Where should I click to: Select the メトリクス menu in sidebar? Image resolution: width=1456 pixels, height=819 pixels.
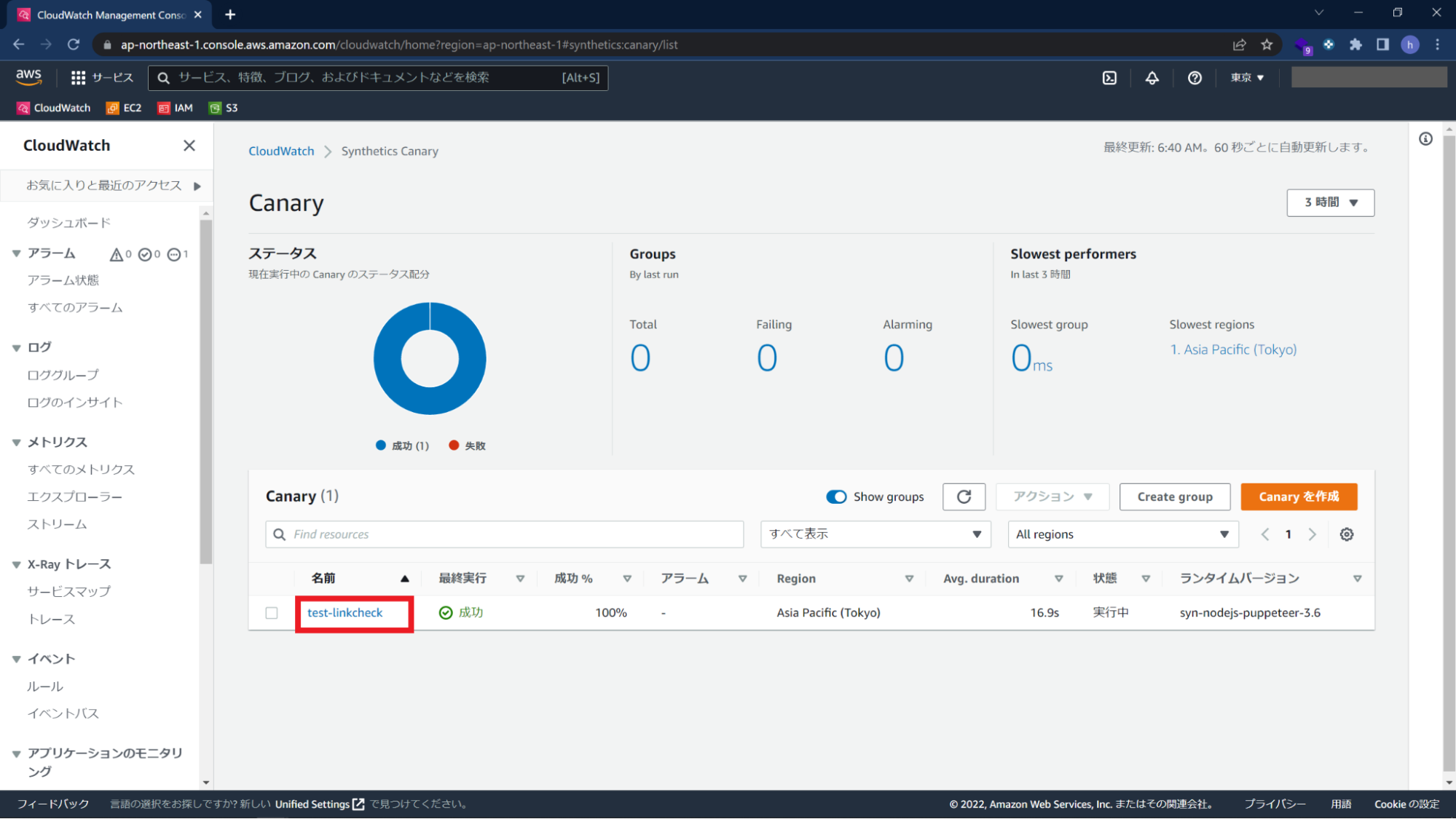point(55,441)
